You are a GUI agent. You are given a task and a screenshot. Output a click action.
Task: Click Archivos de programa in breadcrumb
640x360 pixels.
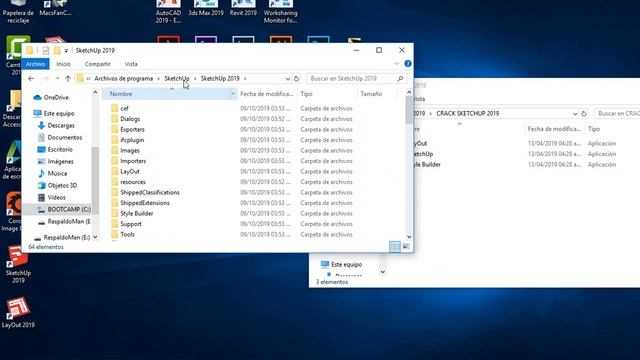pyautogui.click(x=124, y=78)
